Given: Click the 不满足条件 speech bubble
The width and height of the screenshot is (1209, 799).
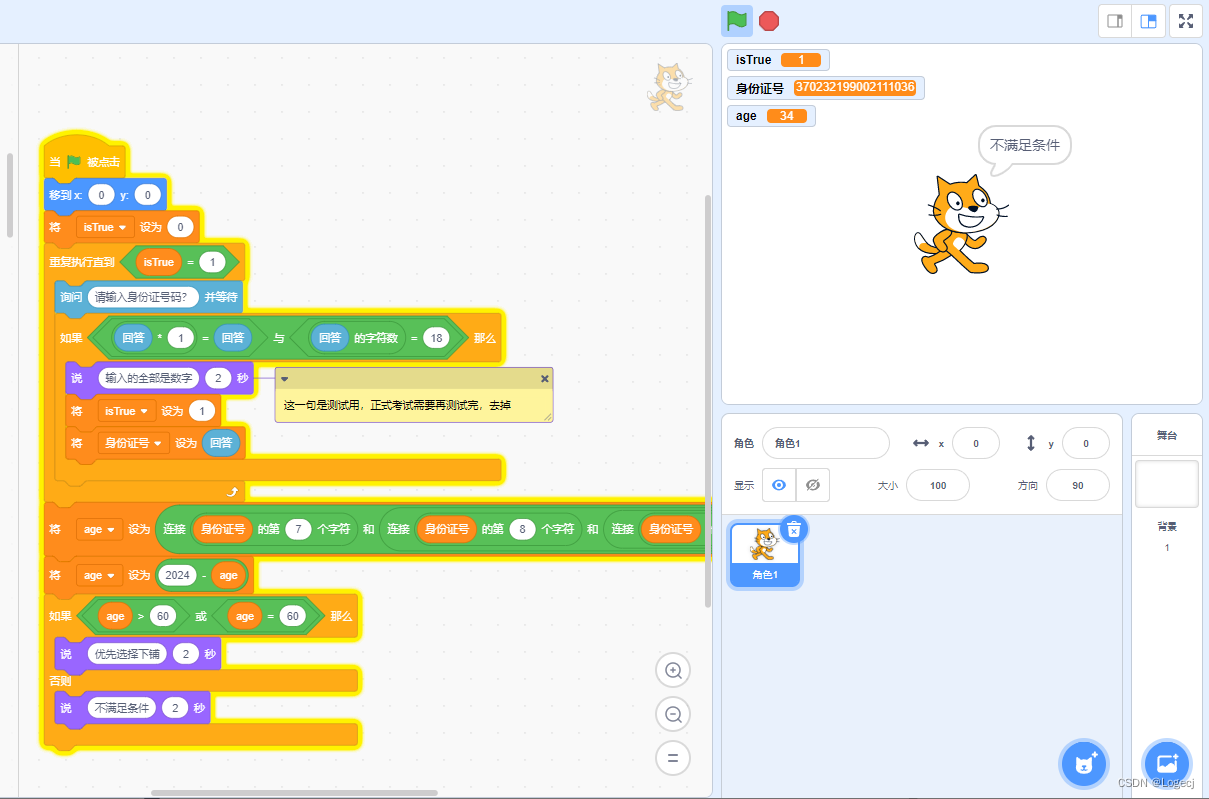Looking at the screenshot, I should tap(1025, 145).
